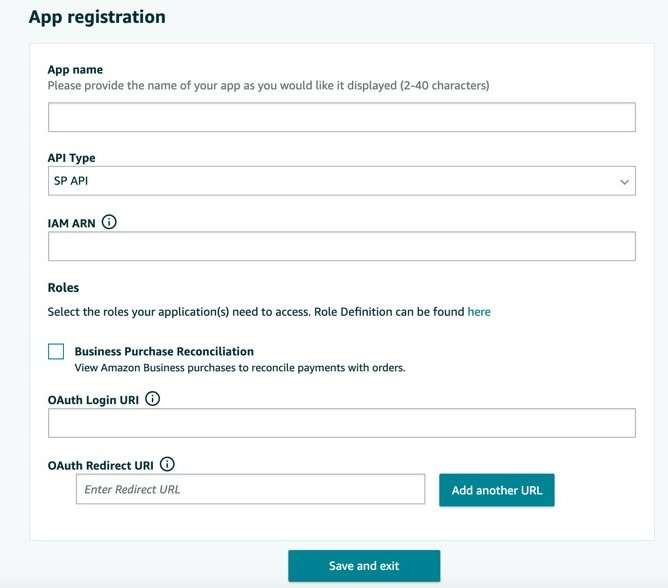Click the App name field label

tap(75, 70)
